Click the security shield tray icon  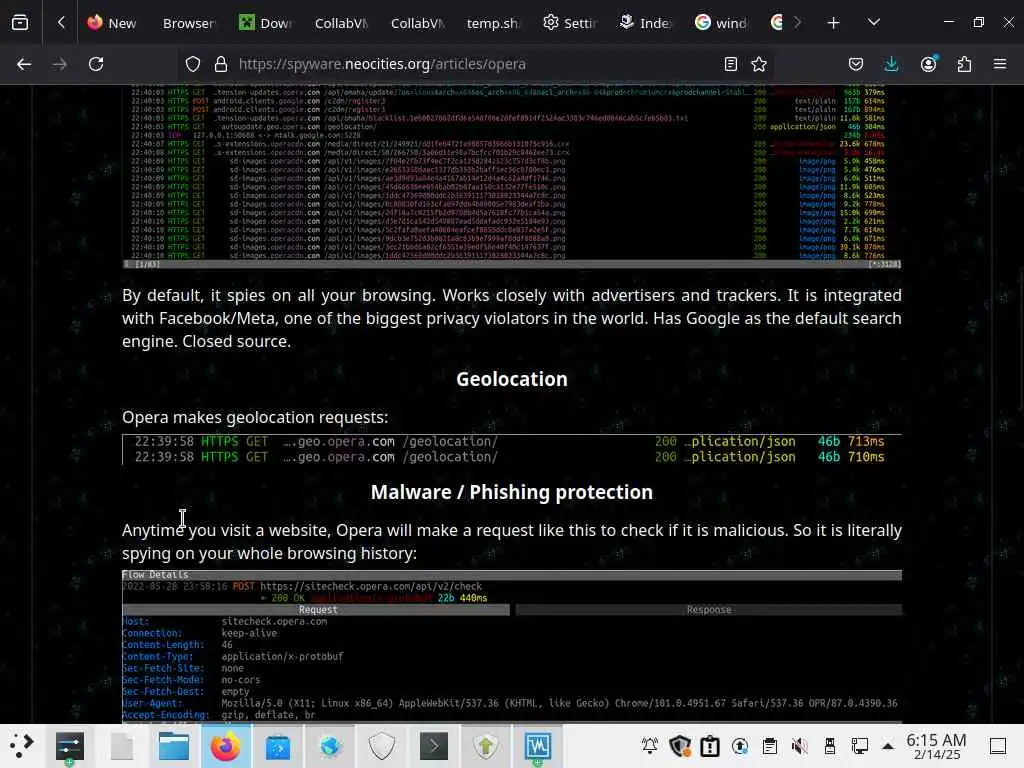[x=680, y=746]
